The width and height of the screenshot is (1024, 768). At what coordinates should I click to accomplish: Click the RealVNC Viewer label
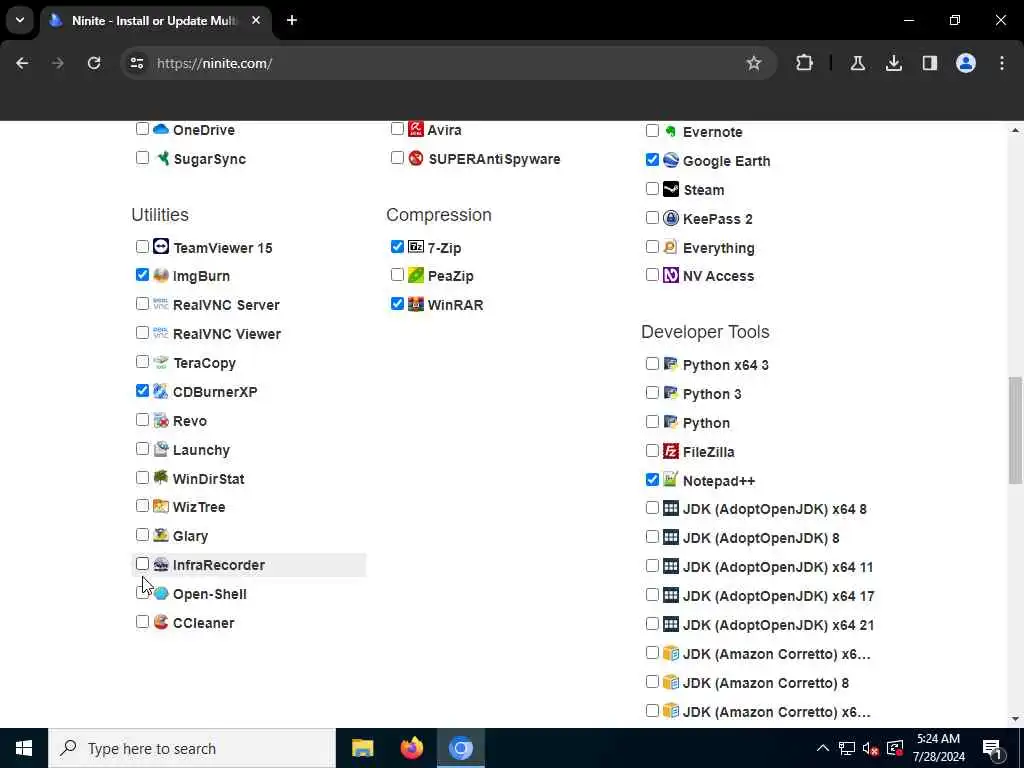coord(227,334)
